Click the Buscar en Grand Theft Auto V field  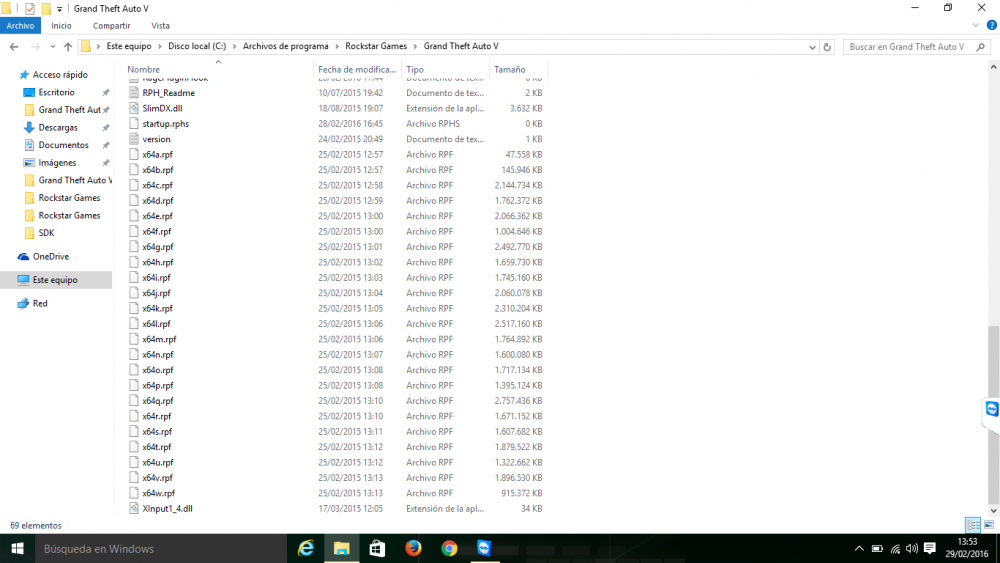point(908,47)
